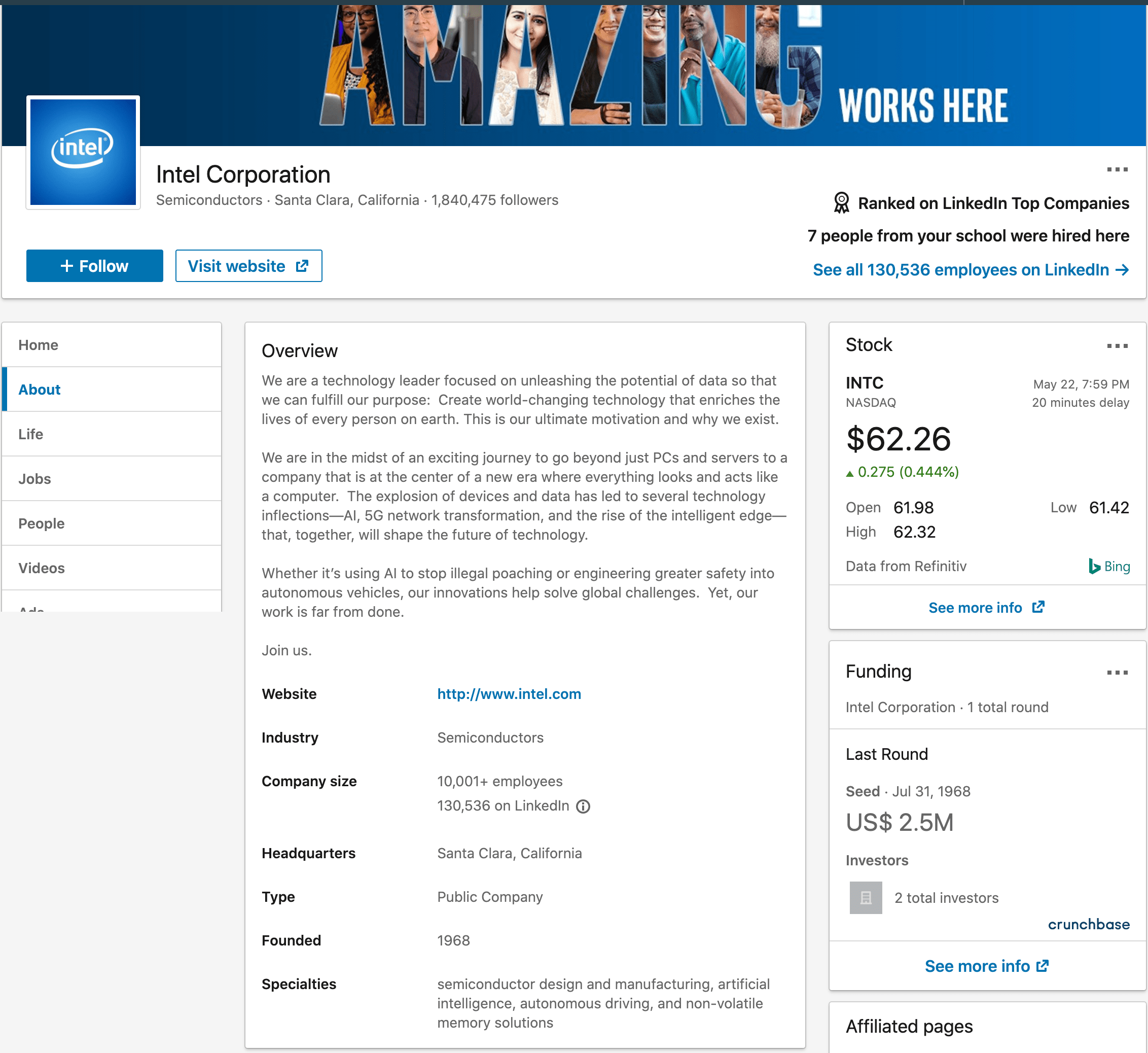Click the Visit website button
Screen dimensions: 1148x1053
[x=248, y=265]
